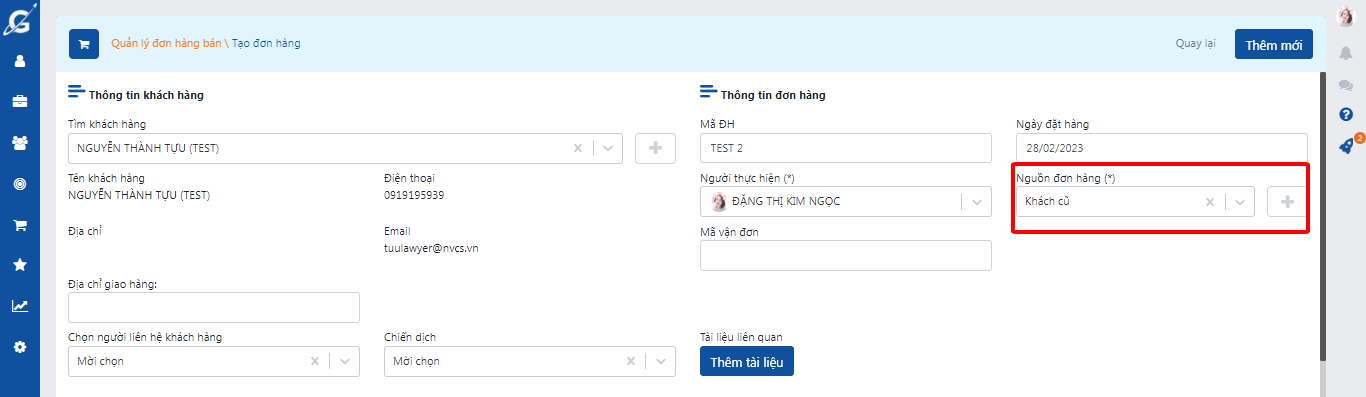Open the target/goal sidebar icon
Viewport: 1366px width, 397px height.
point(19,183)
